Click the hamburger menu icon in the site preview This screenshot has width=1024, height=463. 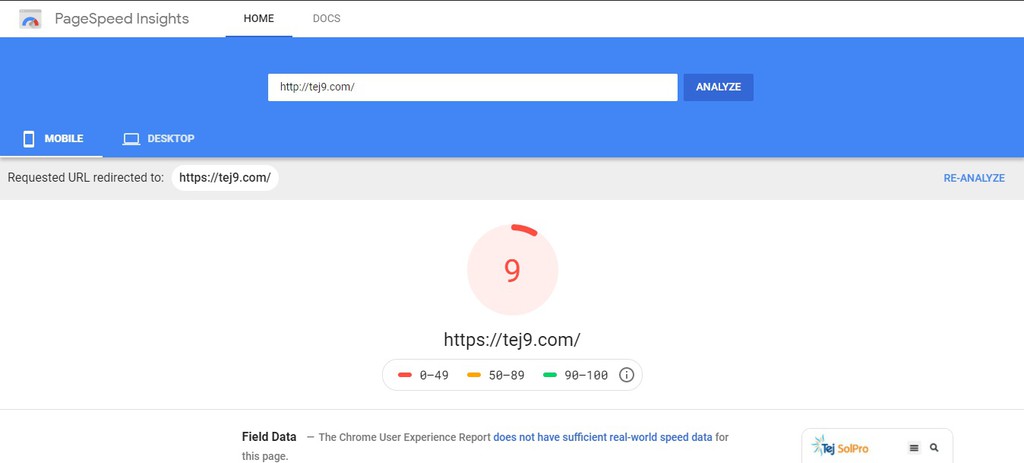(914, 448)
